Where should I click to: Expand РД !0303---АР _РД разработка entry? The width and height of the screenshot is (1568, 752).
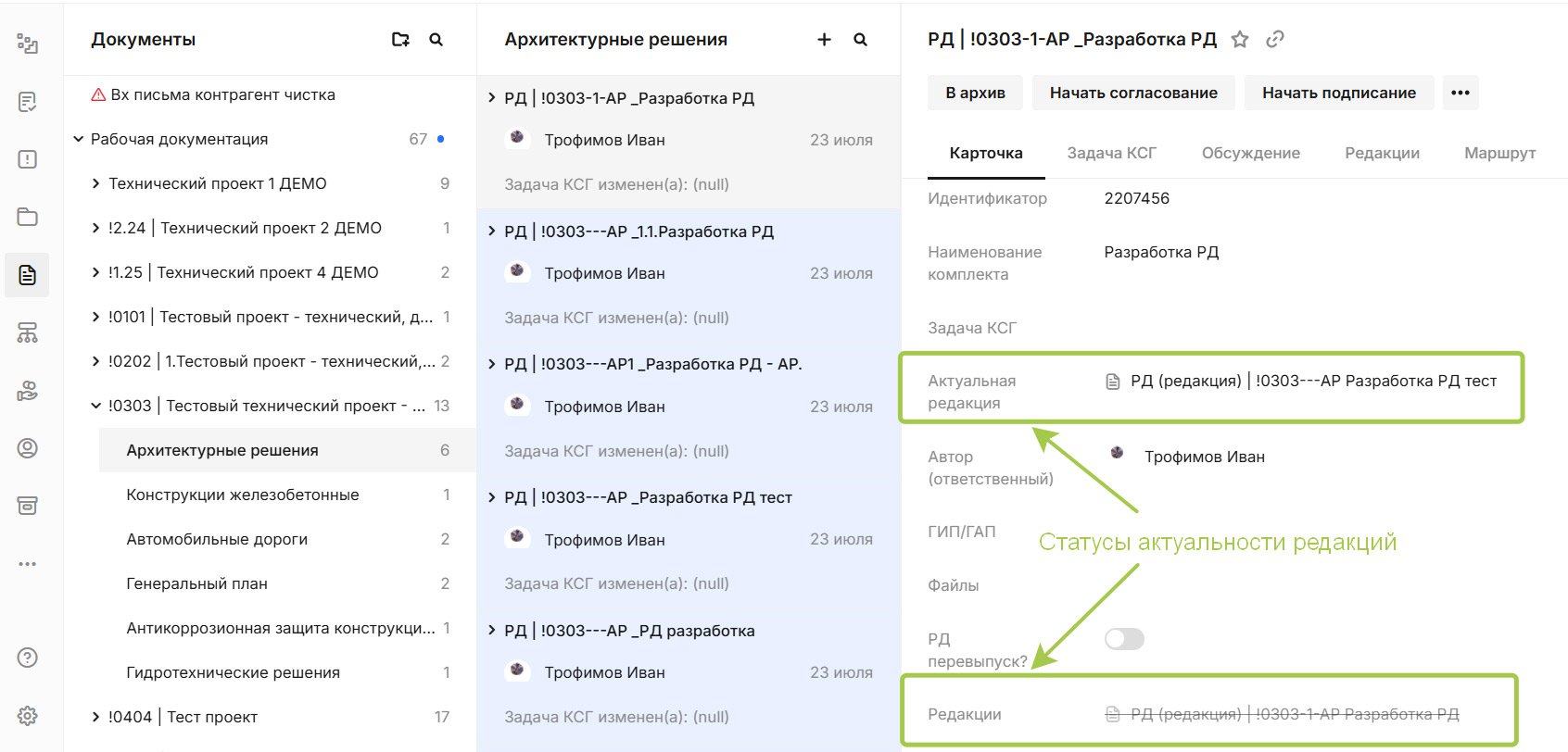(492, 631)
